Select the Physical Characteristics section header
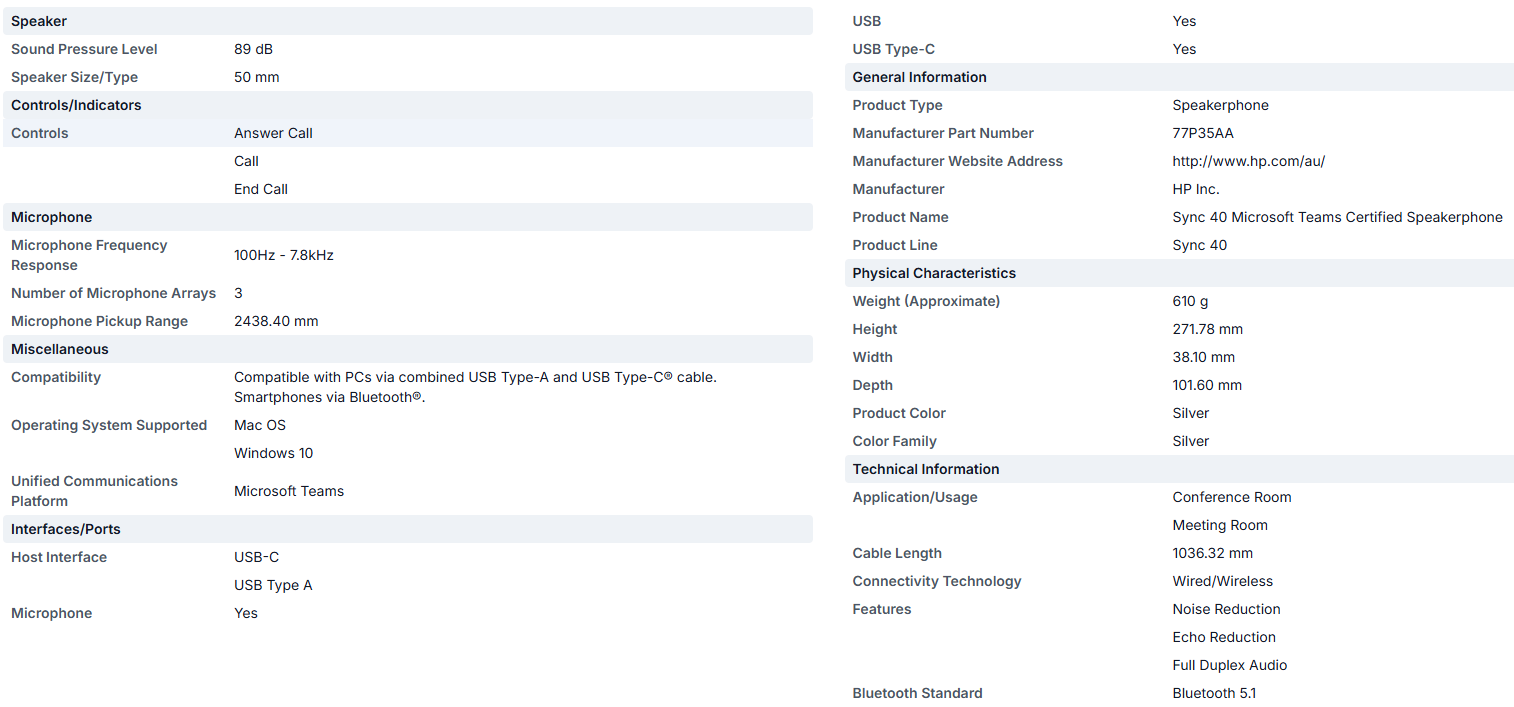Viewport: 1514px width, 707px height. (934, 273)
